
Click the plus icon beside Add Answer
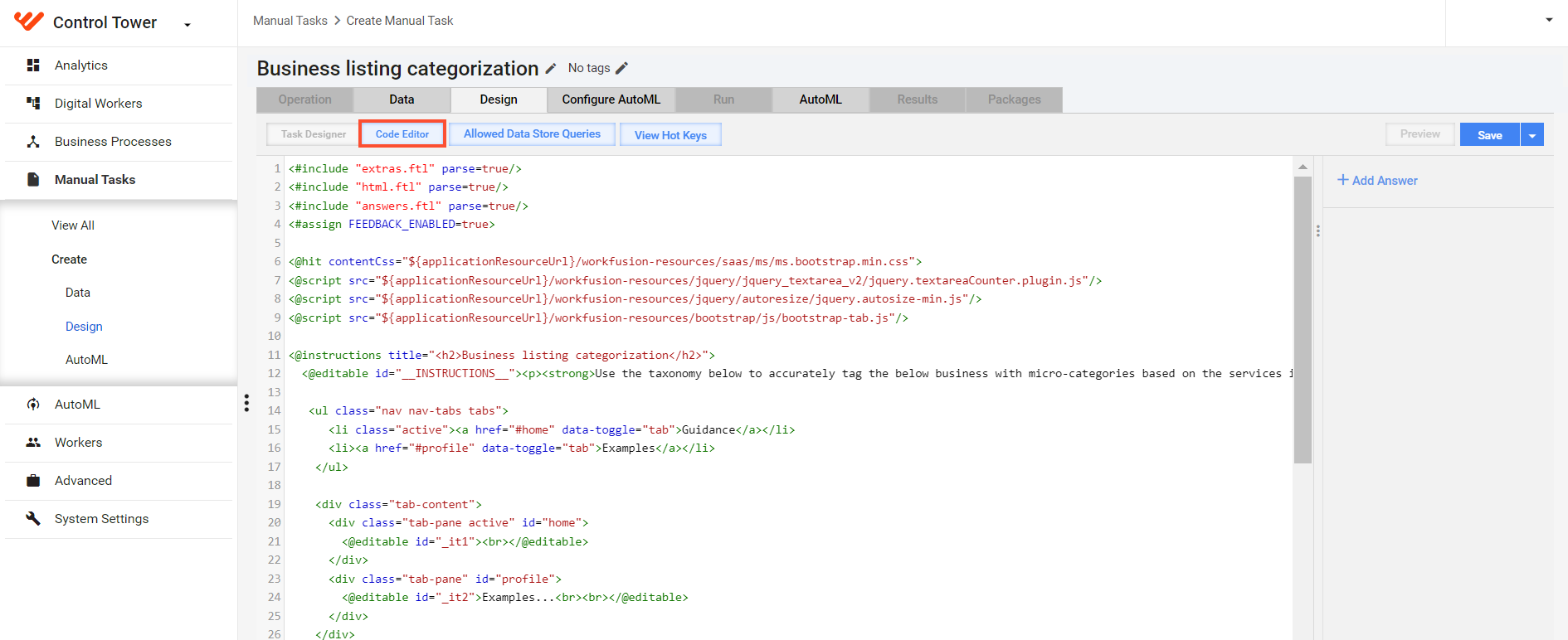(x=1342, y=180)
